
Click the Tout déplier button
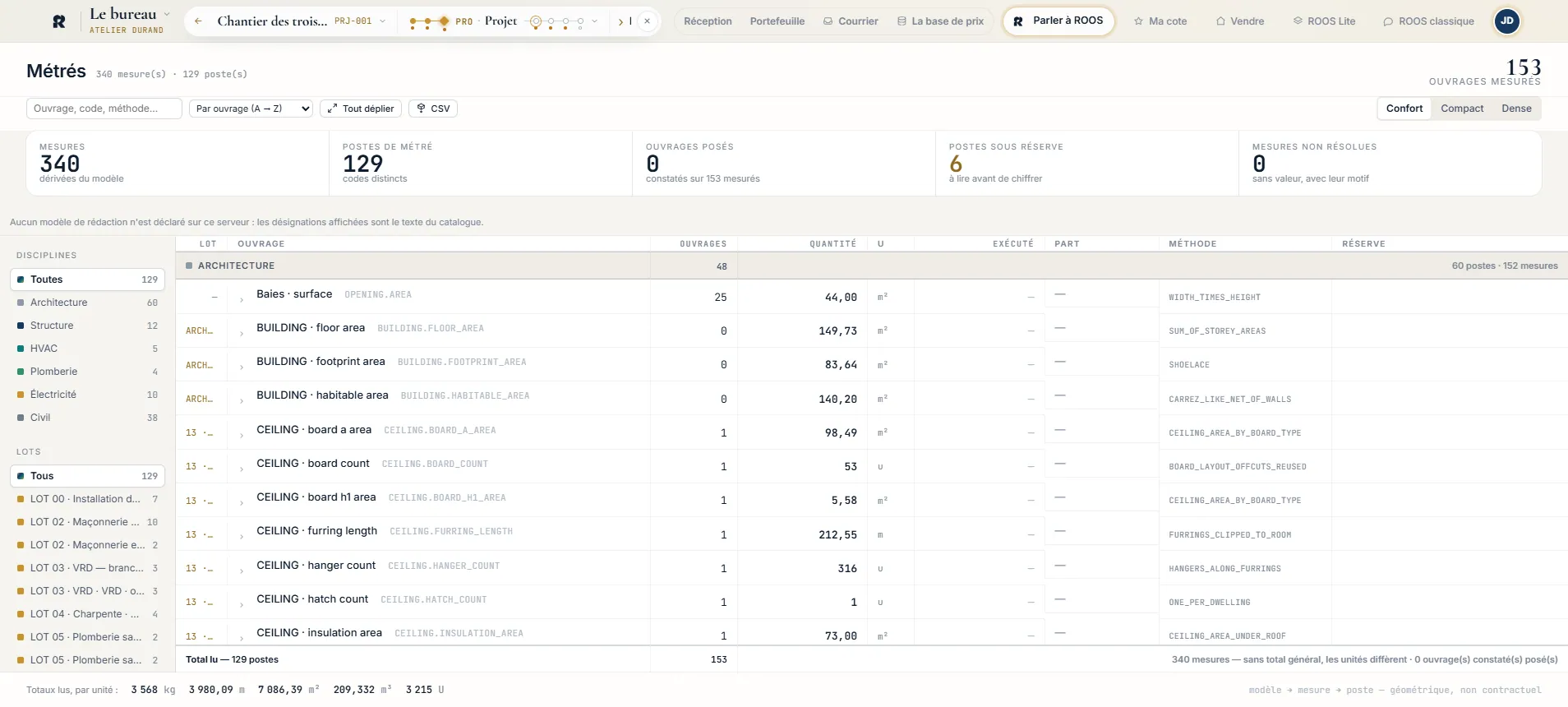coord(361,109)
